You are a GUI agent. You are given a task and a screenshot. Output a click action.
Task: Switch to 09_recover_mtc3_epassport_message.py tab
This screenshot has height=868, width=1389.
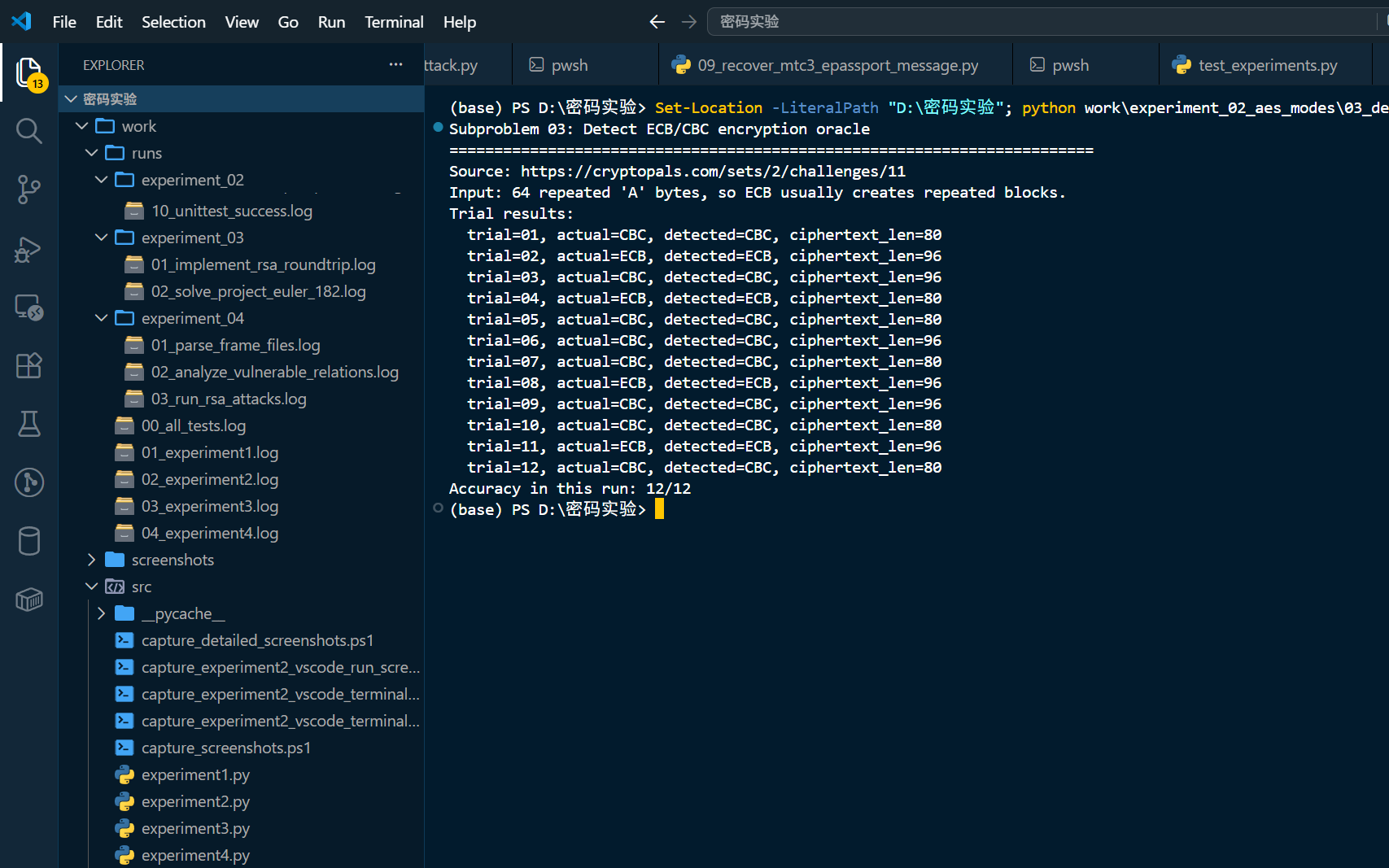pyautogui.click(x=836, y=65)
